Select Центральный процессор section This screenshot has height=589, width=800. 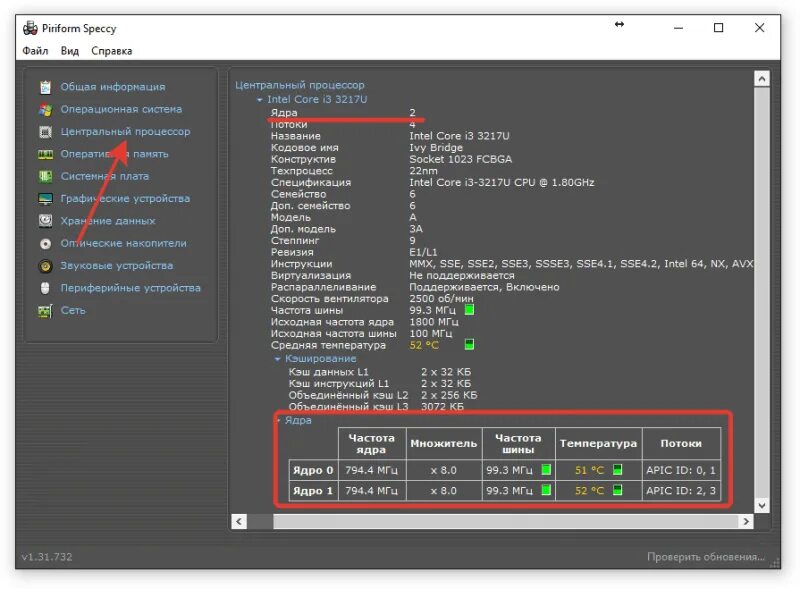[126, 132]
